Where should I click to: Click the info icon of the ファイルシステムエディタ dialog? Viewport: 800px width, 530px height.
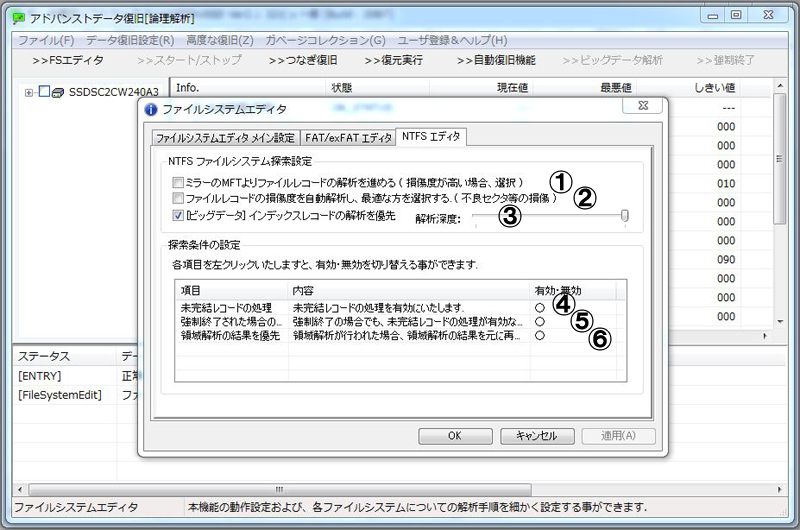click(x=151, y=109)
